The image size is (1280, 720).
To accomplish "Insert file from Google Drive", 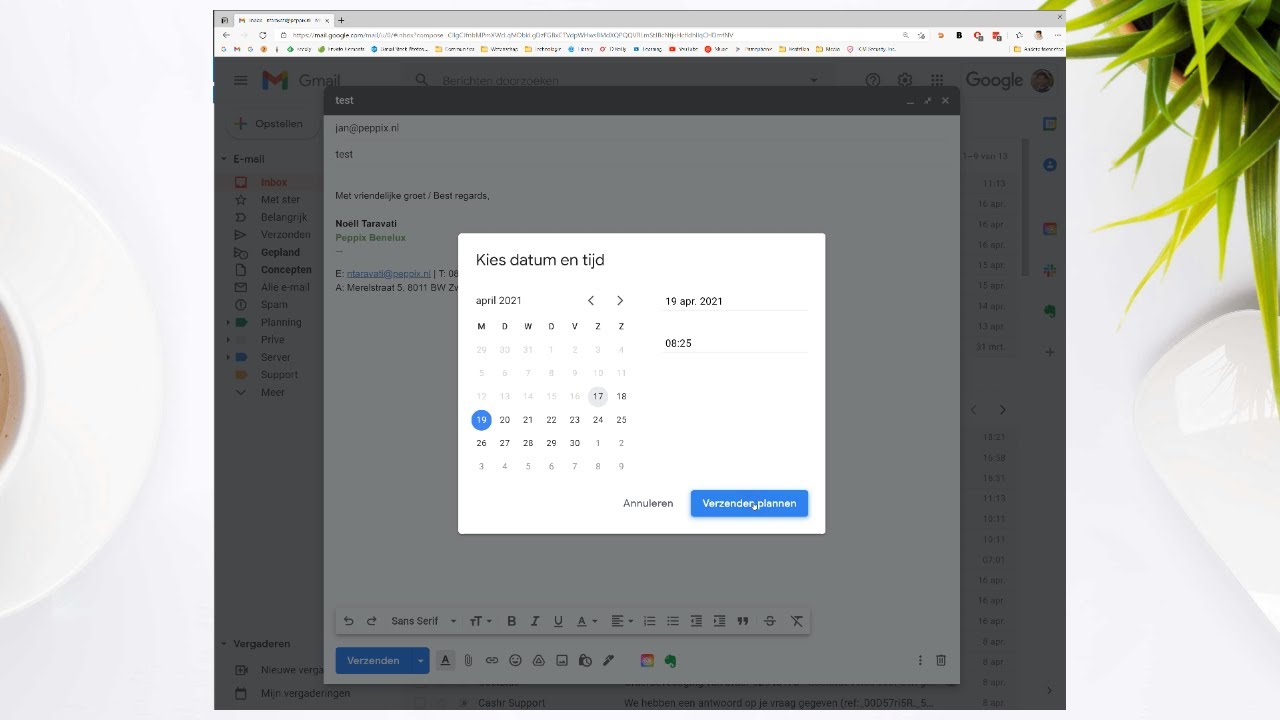I will click(x=538, y=660).
